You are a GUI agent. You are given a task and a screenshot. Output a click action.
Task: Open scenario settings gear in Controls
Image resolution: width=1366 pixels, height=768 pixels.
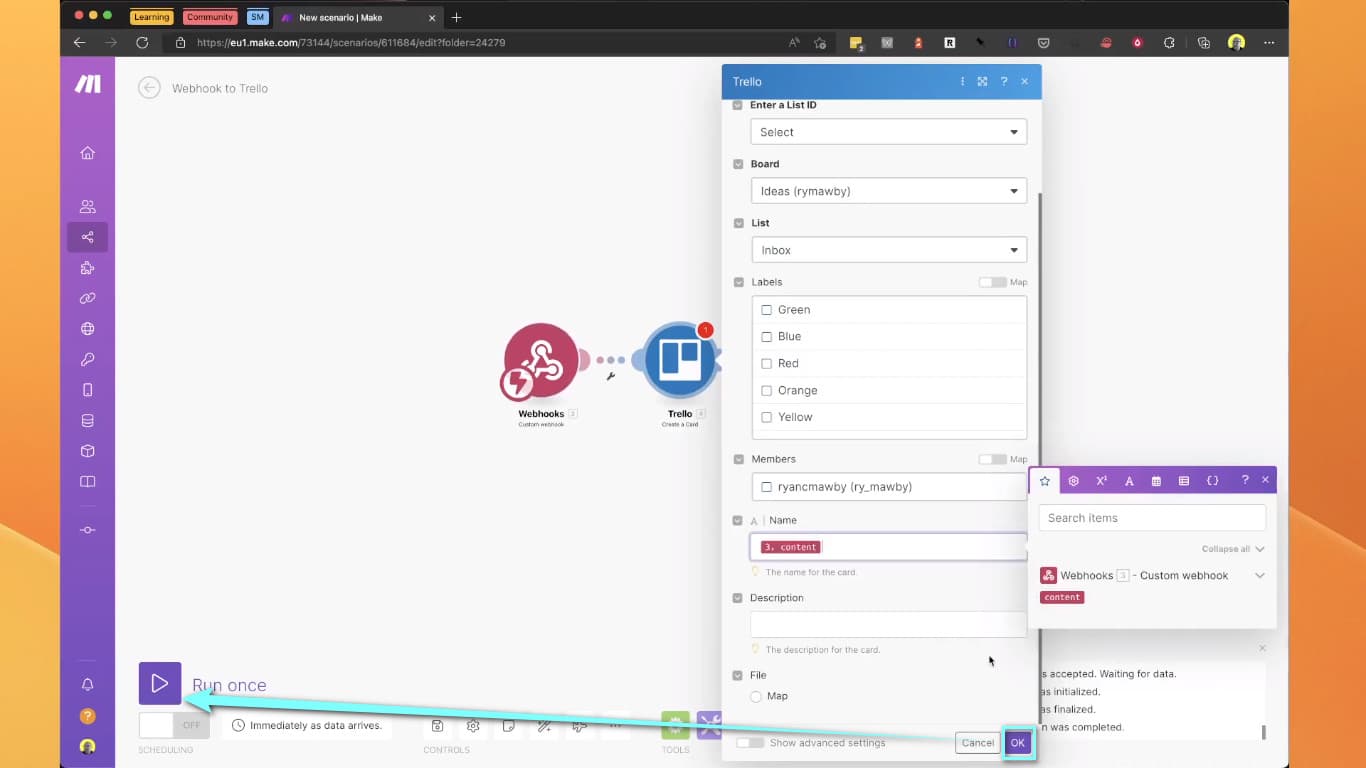tap(473, 726)
